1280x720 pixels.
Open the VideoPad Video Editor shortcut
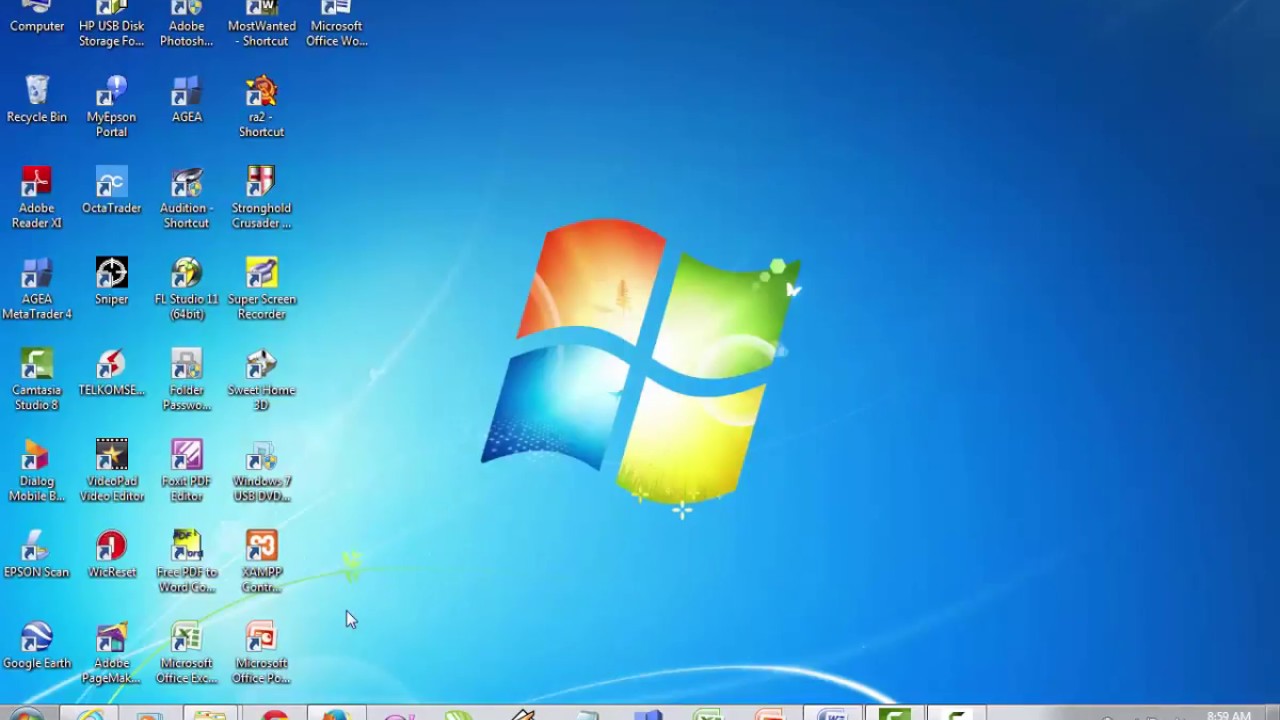111,470
